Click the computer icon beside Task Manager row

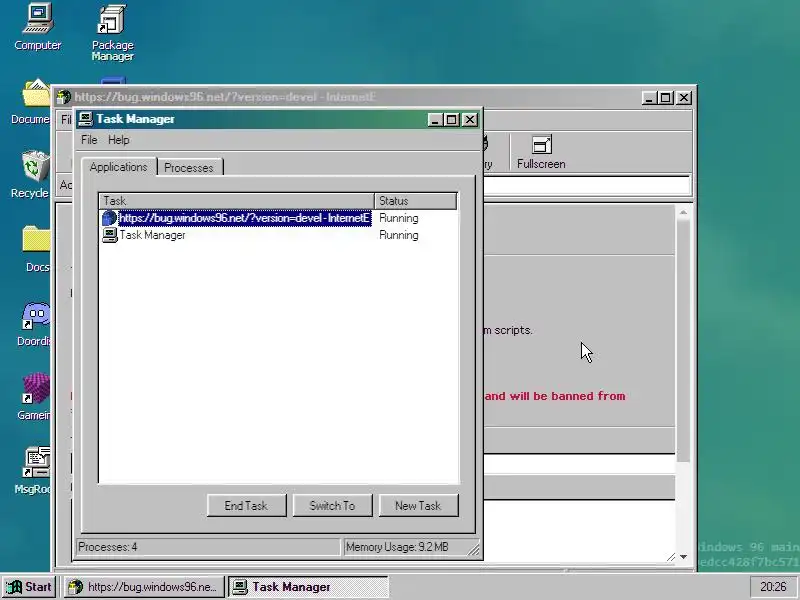coord(109,235)
